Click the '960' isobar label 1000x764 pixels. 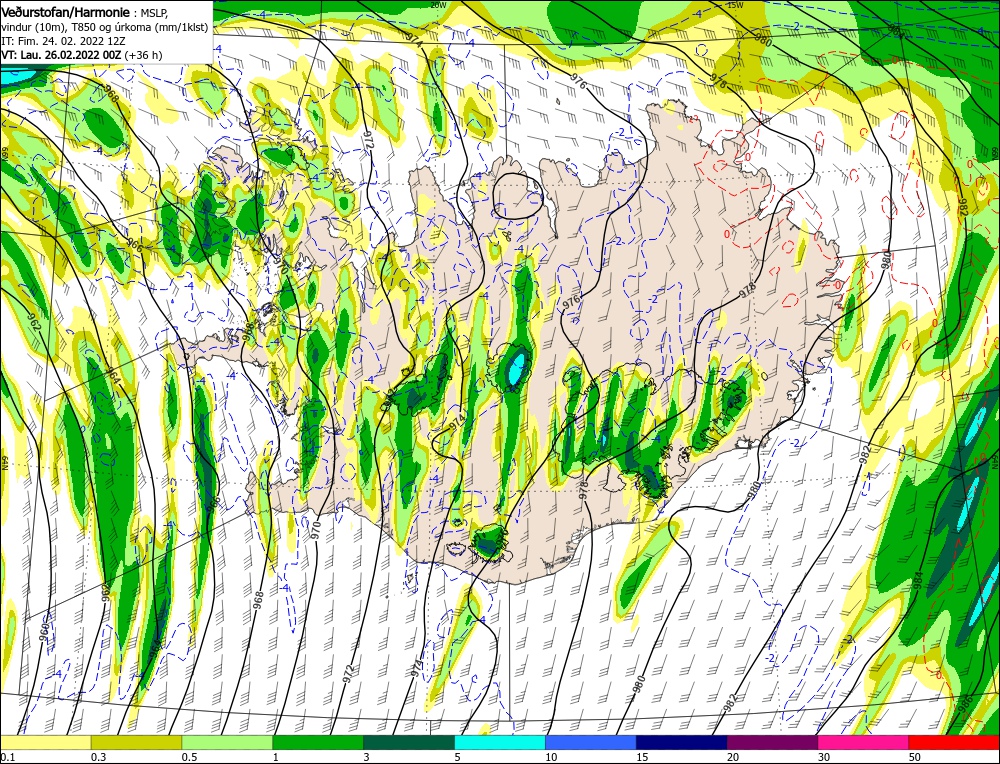coord(43,631)
